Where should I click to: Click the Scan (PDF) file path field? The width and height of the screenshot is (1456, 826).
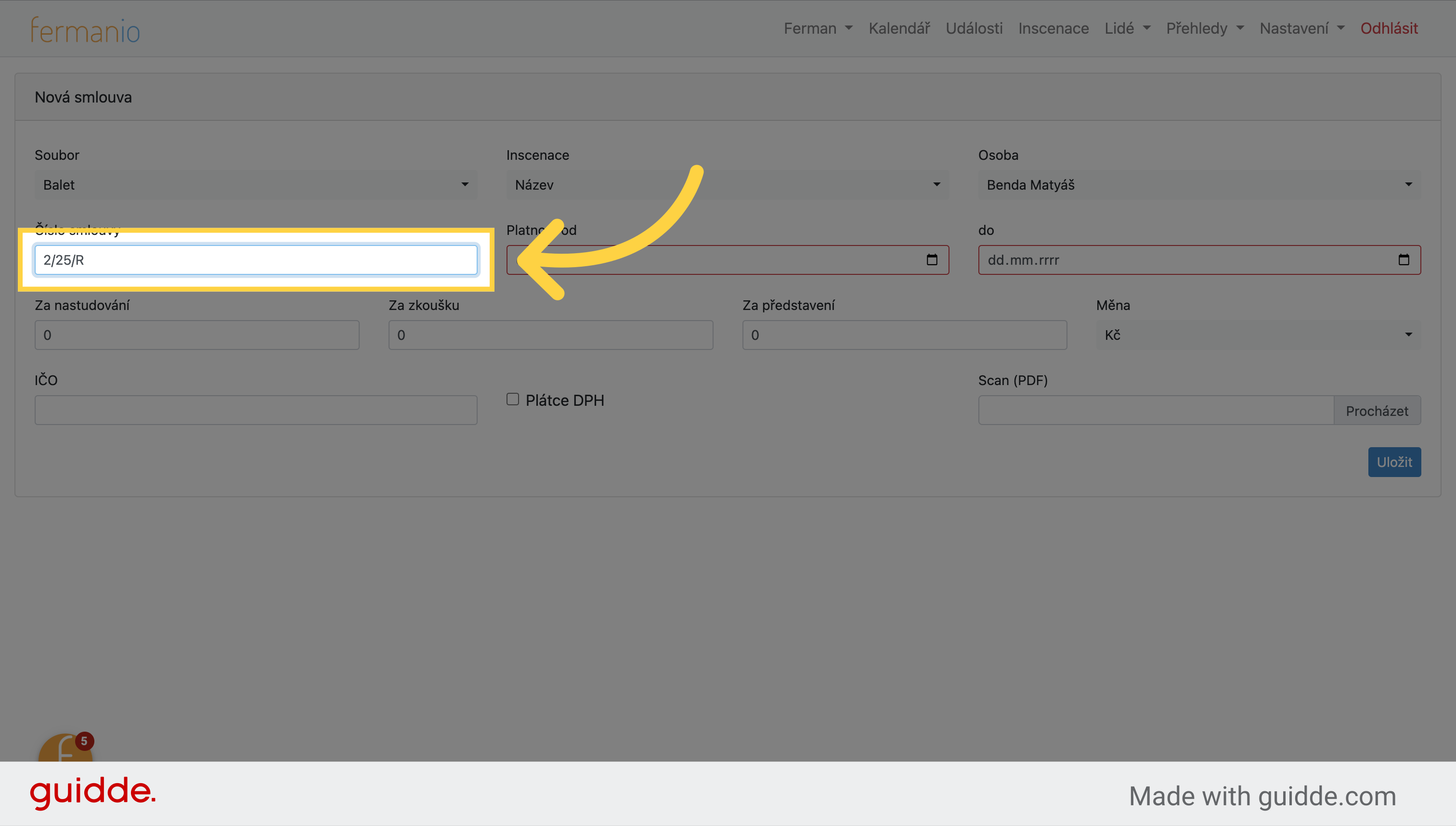coord(1156,410)
